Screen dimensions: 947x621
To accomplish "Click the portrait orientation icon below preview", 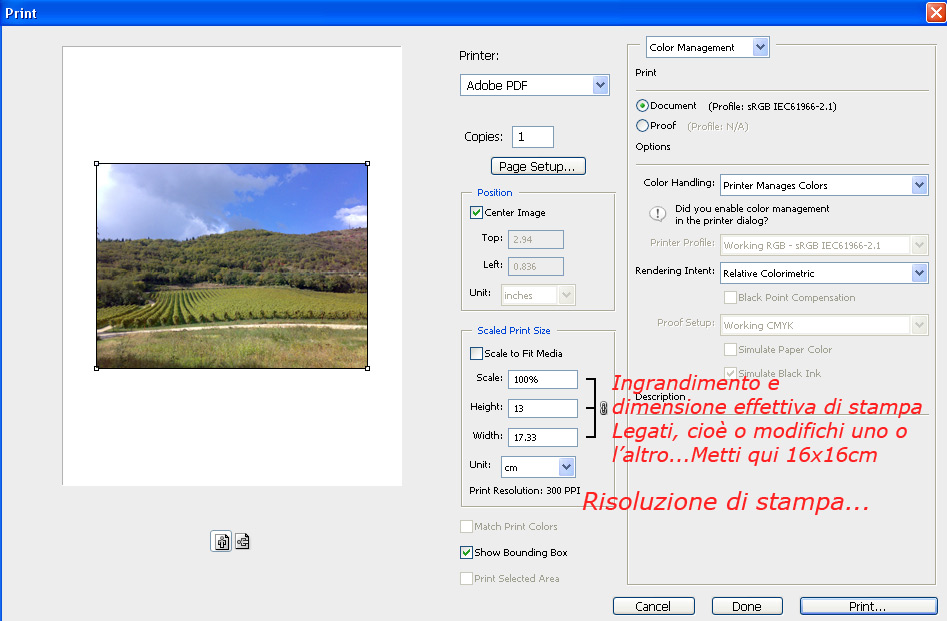I will [221, 541].
